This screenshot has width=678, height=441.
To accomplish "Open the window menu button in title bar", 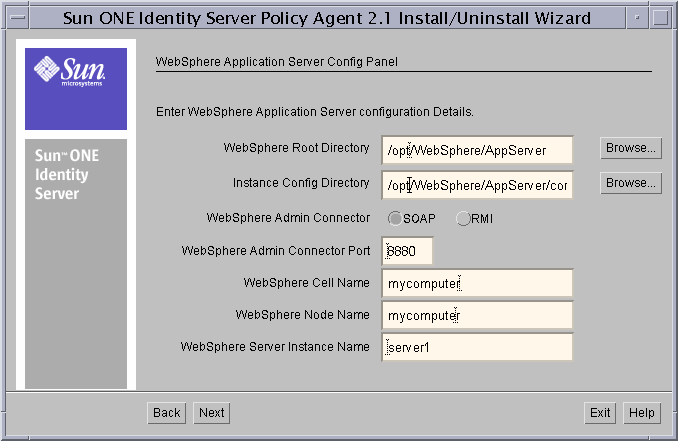I will tap(18, 18).
